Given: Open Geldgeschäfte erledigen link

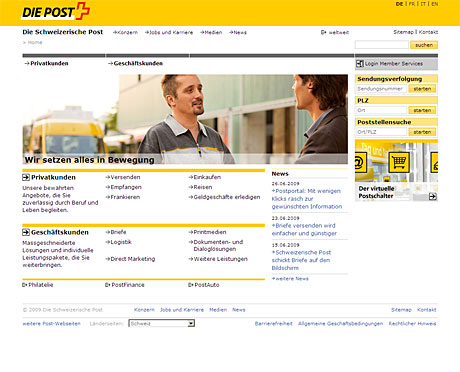Looking at the screenshot, I should point(224,197).
